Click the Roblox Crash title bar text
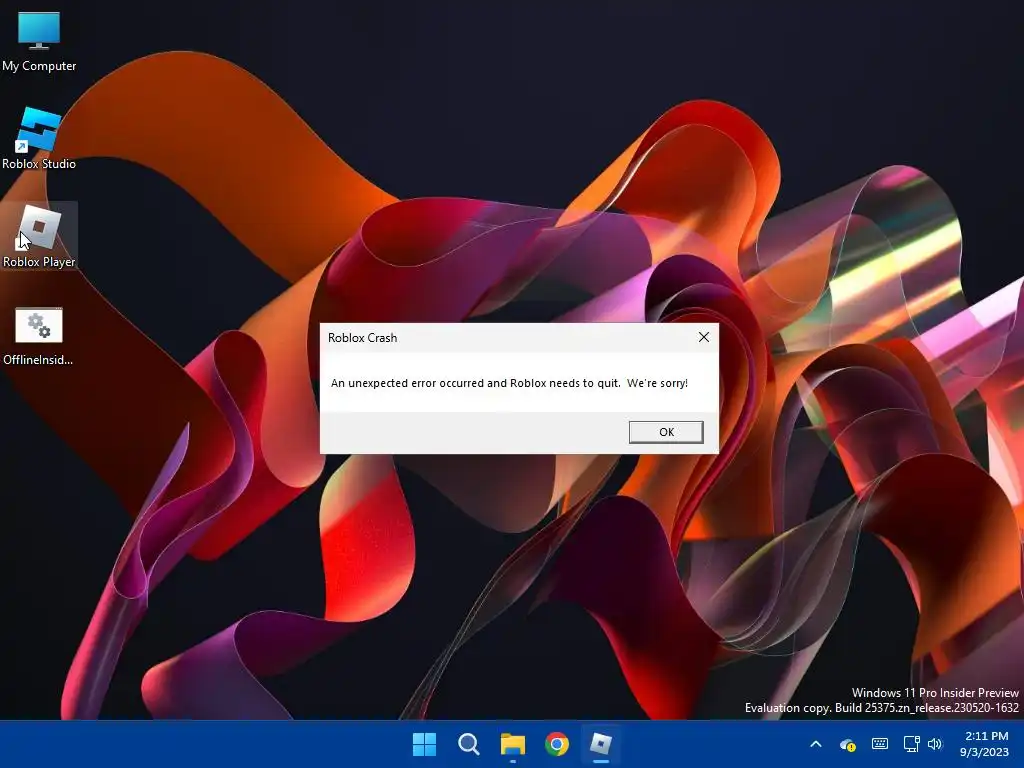The height and width of the screenshot is (768, 1024). [362, 338]
